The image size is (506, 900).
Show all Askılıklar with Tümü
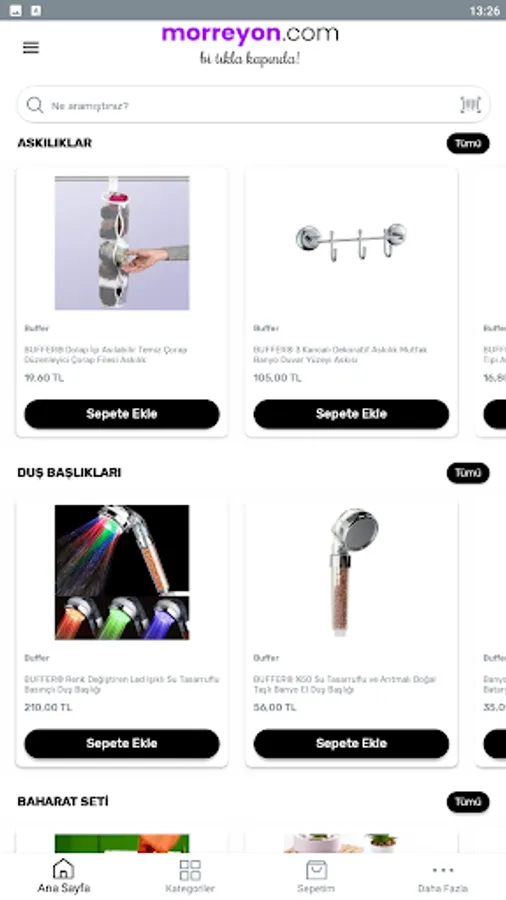click(x=468, y=143)
